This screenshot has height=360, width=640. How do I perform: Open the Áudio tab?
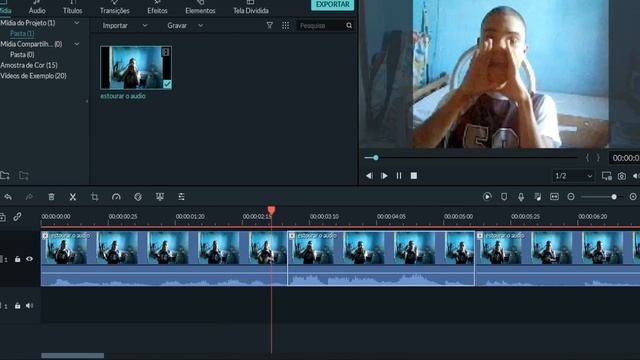coord(37,7)
